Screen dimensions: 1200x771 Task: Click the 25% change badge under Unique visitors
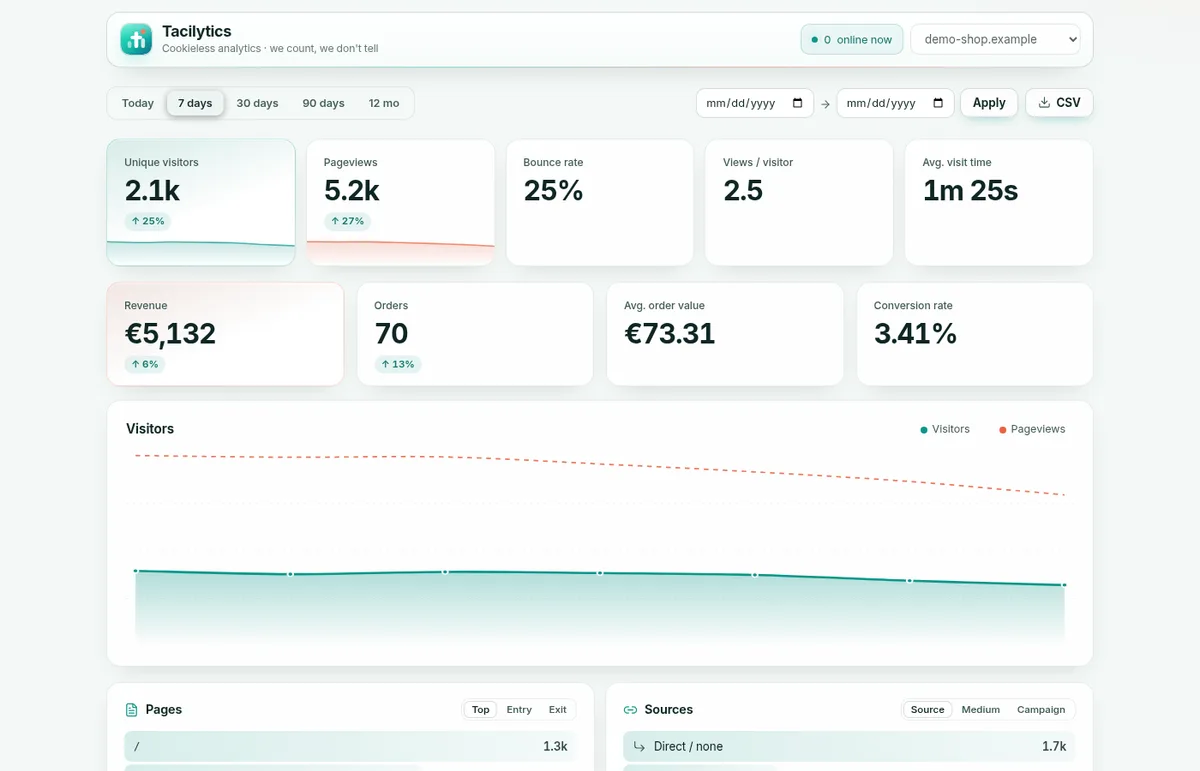click(147, 221)
